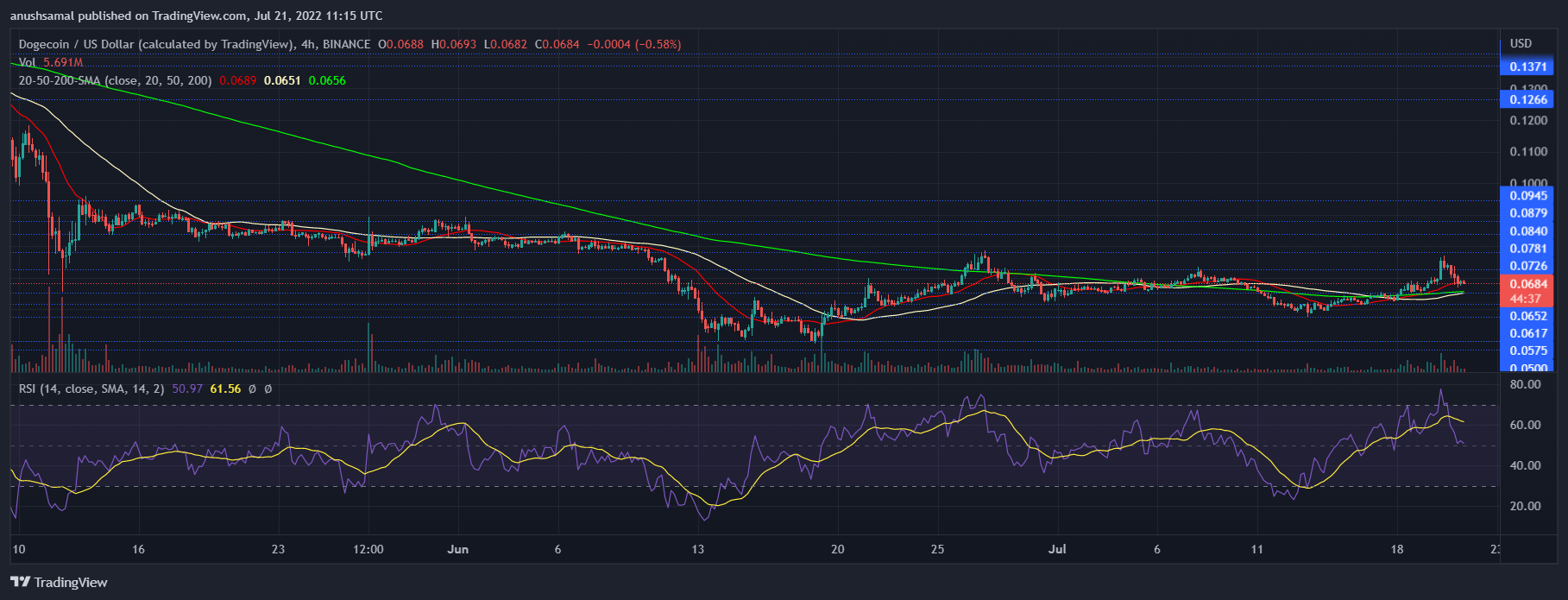Select the 0.0781 price level tag
Image resolution: width=1568 pixels, height=600 pixels.
click(x=1527, y=249)
